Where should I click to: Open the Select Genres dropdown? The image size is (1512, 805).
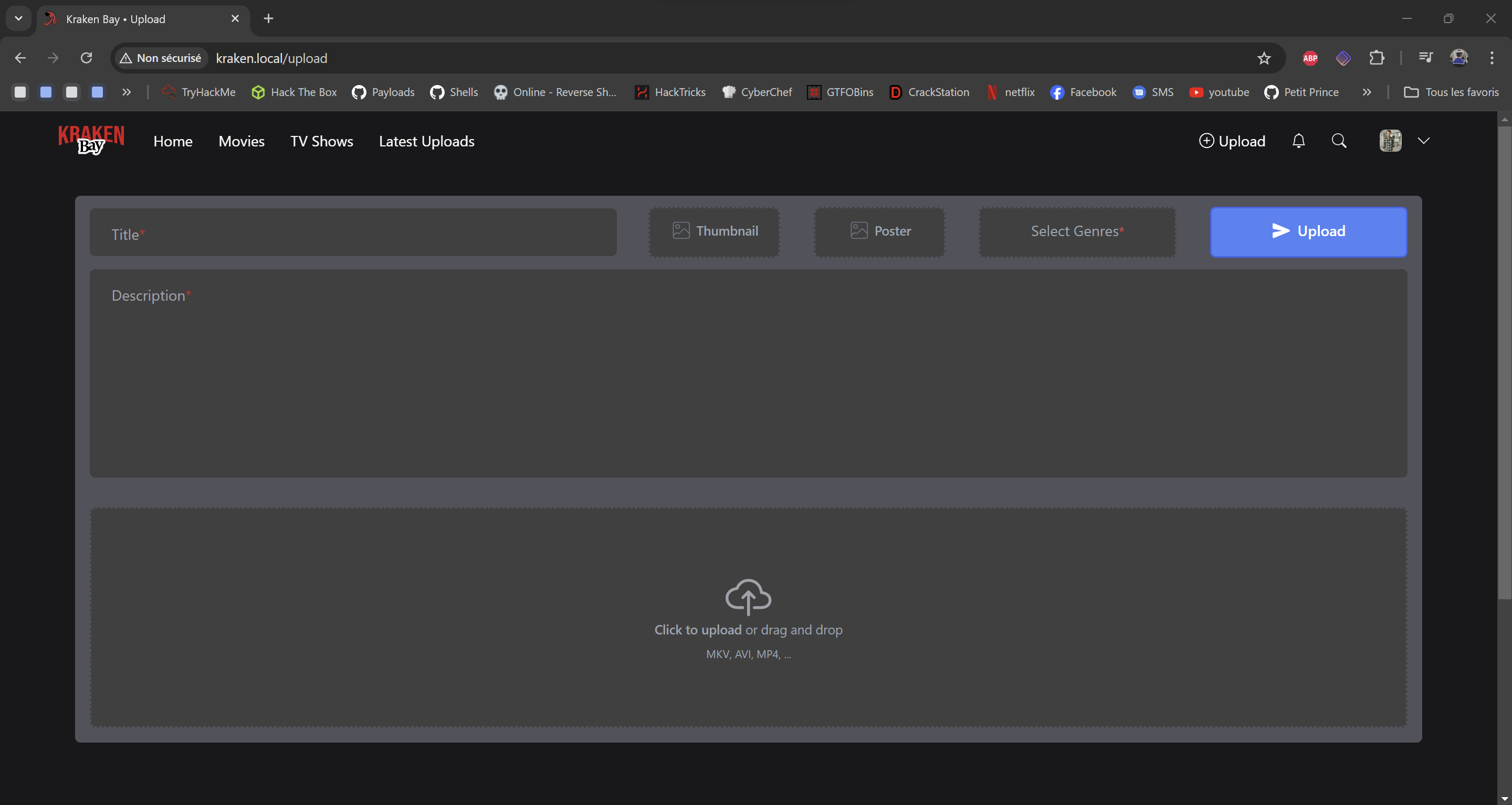pyautogui.click(x=1077, y=231)
